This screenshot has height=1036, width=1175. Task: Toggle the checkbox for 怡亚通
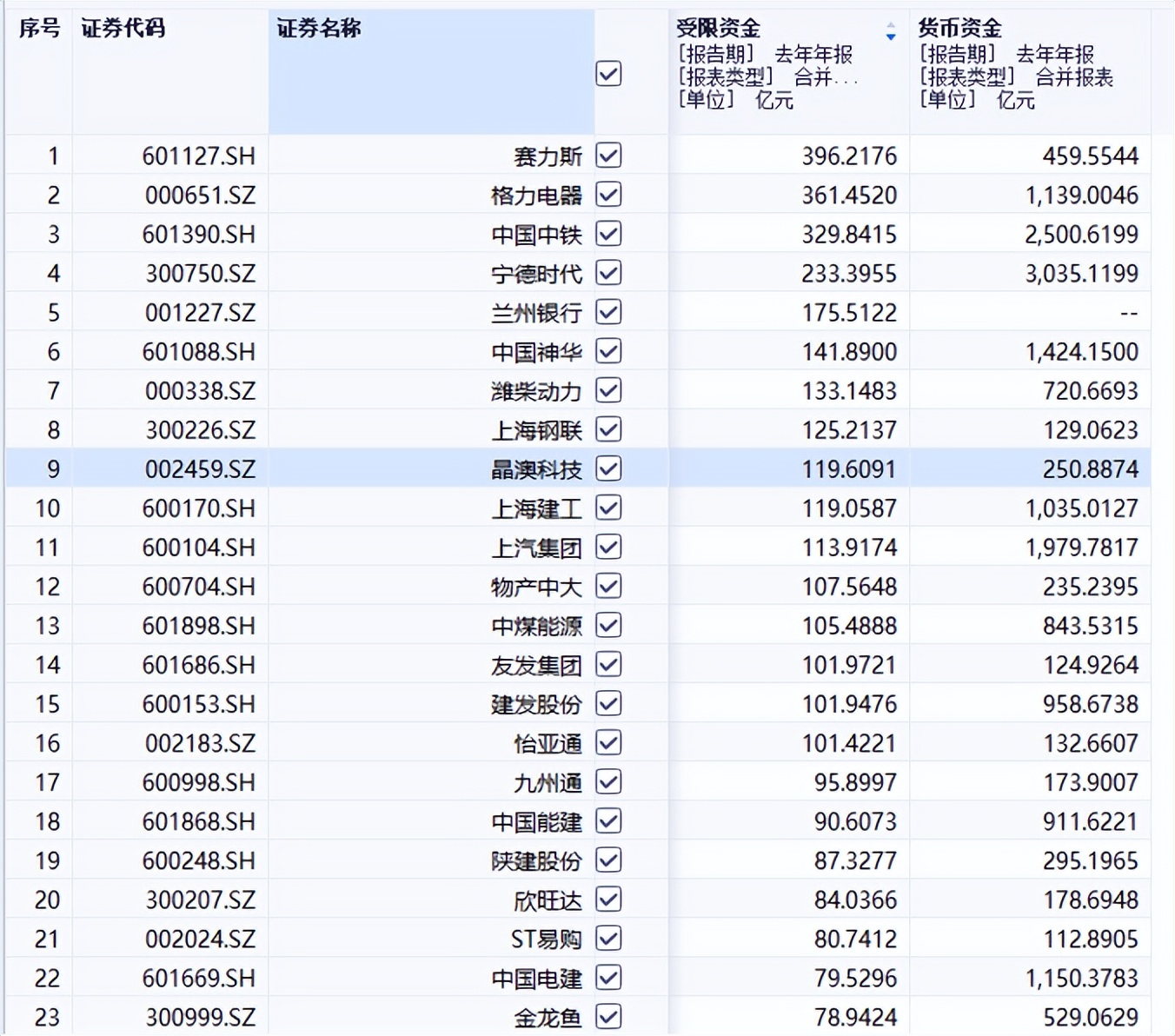coord(608,742)
